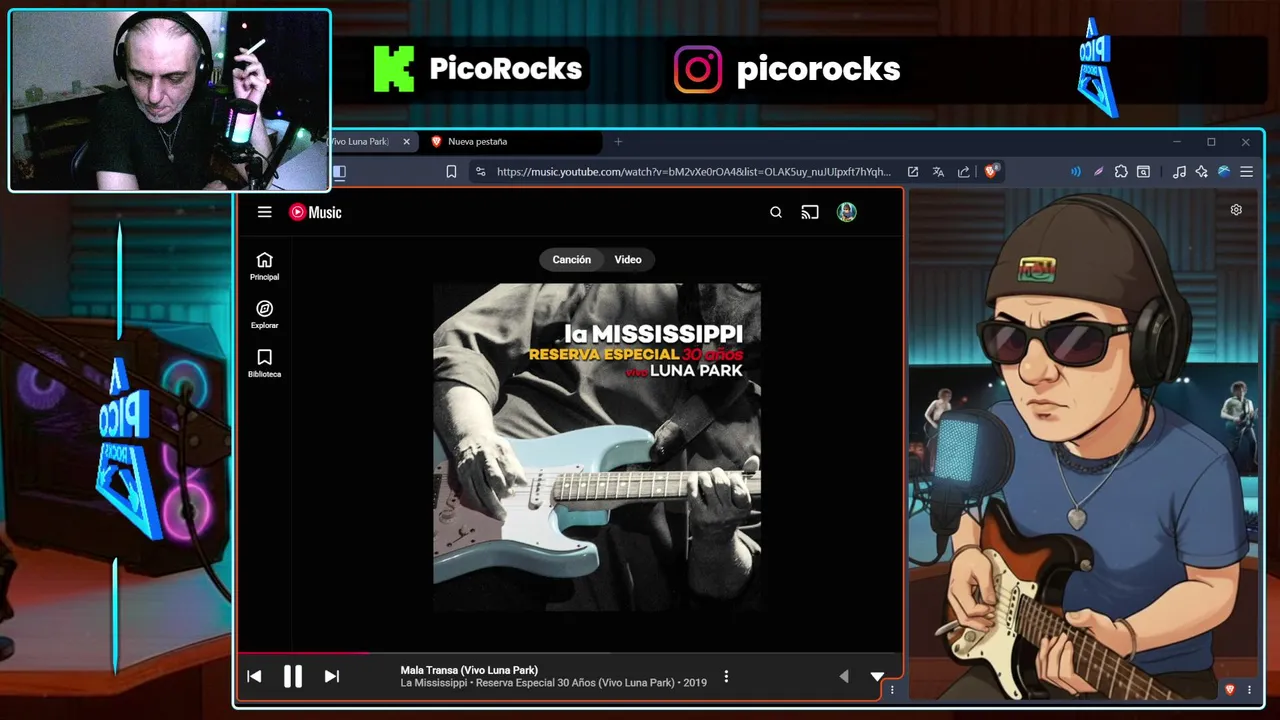This screenshot has width=1280, height=720.
Task: Click the screenshot capture toolbar icon
Action: tap(1143, 172)
